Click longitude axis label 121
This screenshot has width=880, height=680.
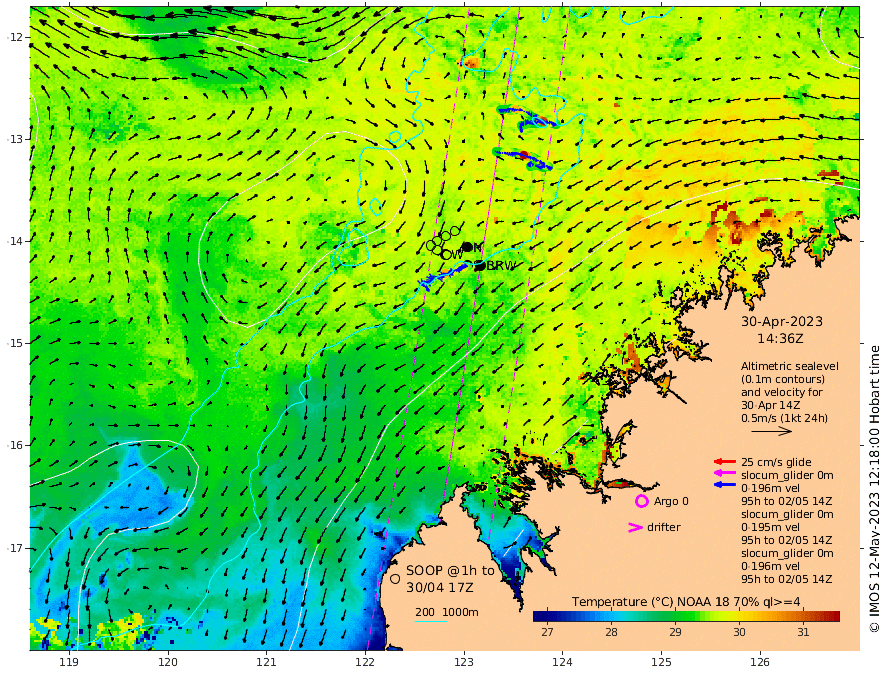tap(267, 663)
